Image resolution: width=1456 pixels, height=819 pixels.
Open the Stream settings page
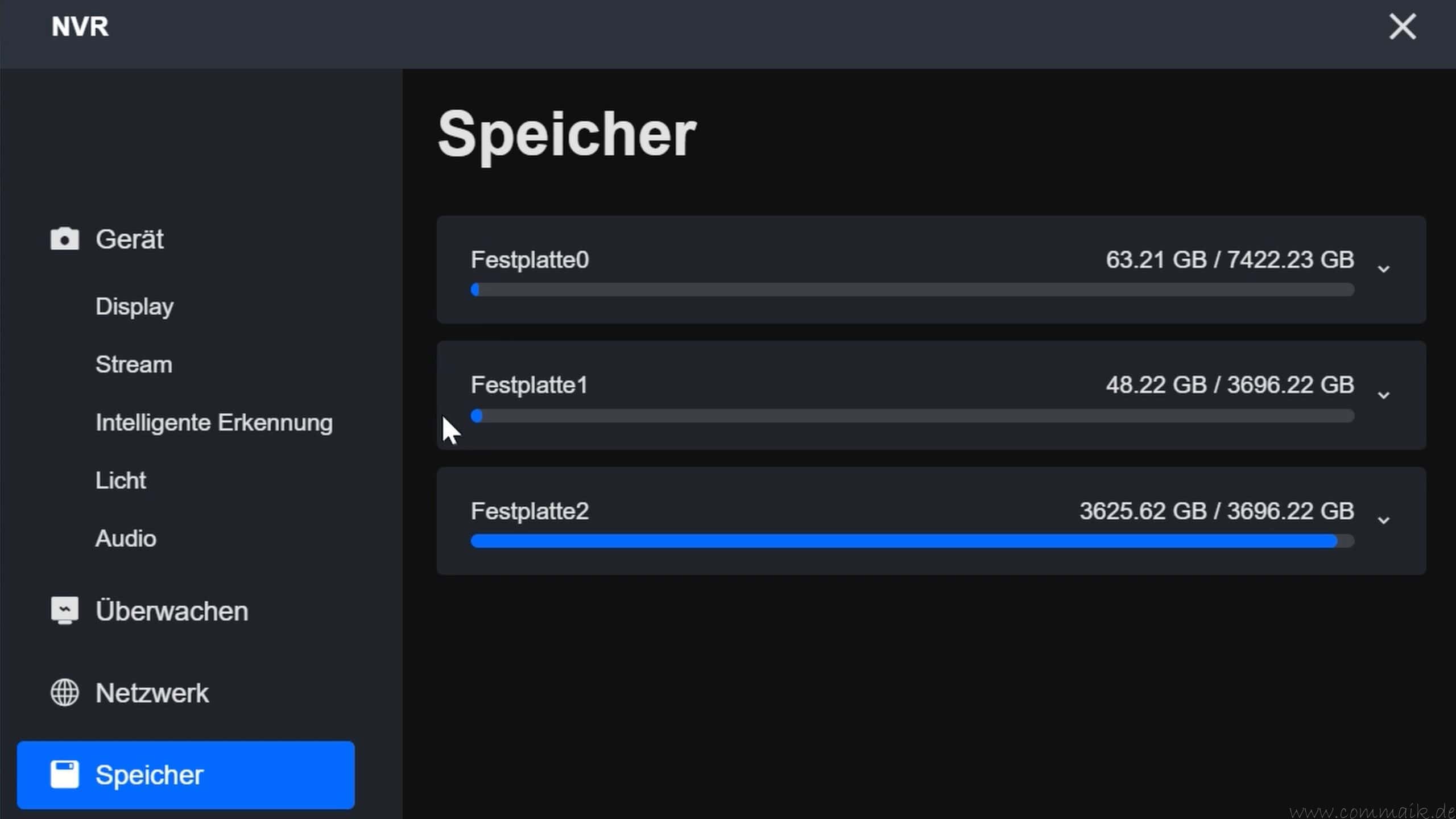tap(134, 365)
